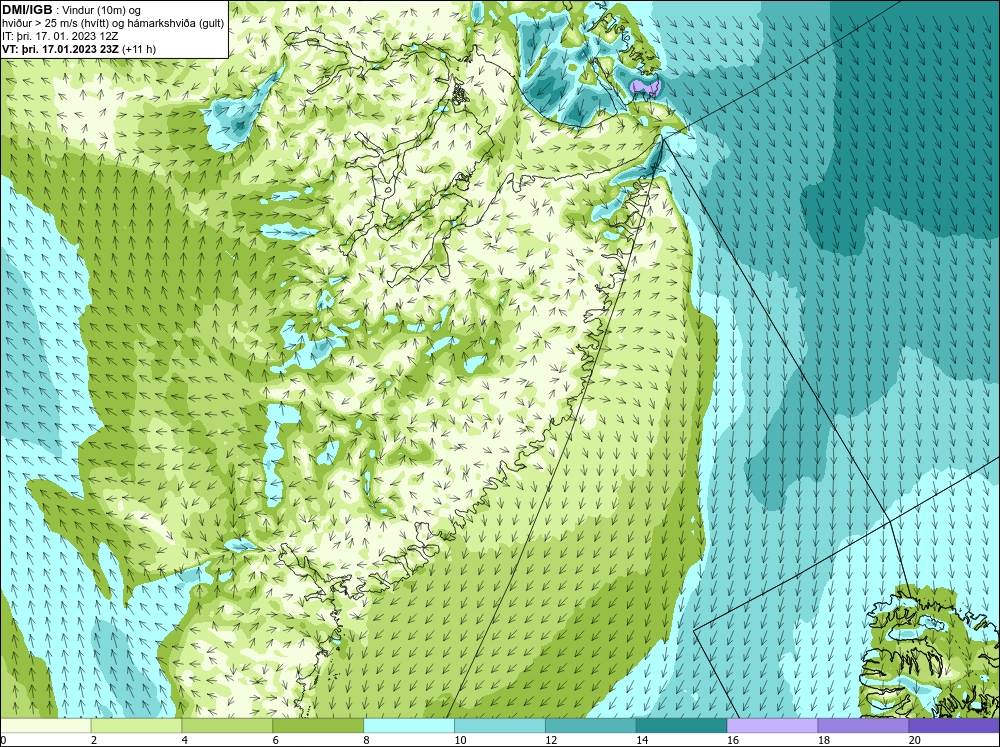Click the 'VT: þri. 17.01.2023 23Z' valid time
Viewport: 1000px width, 747px height.
pyautogui.click(x=61, y=49)
